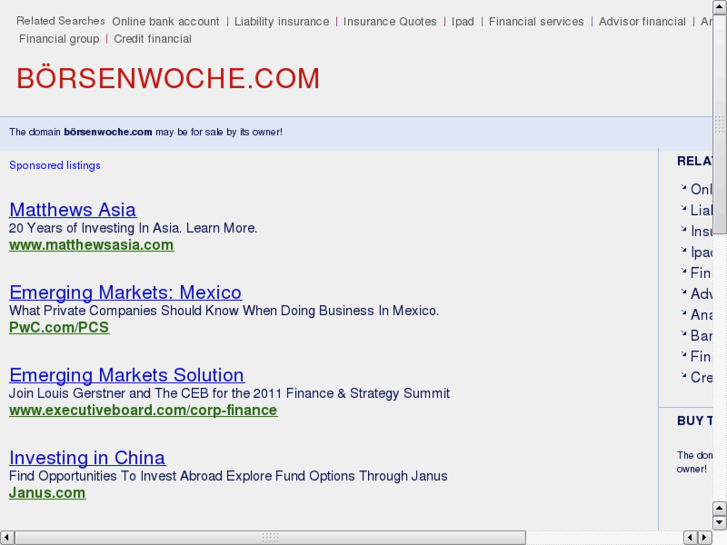
Task: Click horizontal scrollbar left arrow at far left
Action: pos(6,538)
